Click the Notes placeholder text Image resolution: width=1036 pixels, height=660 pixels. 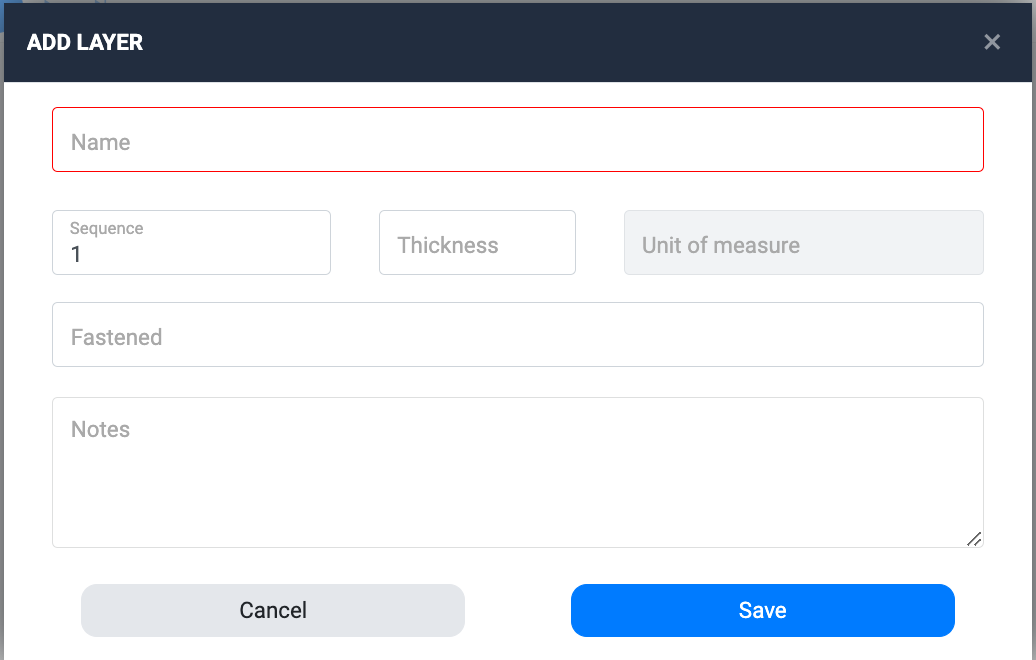[101, 429]
